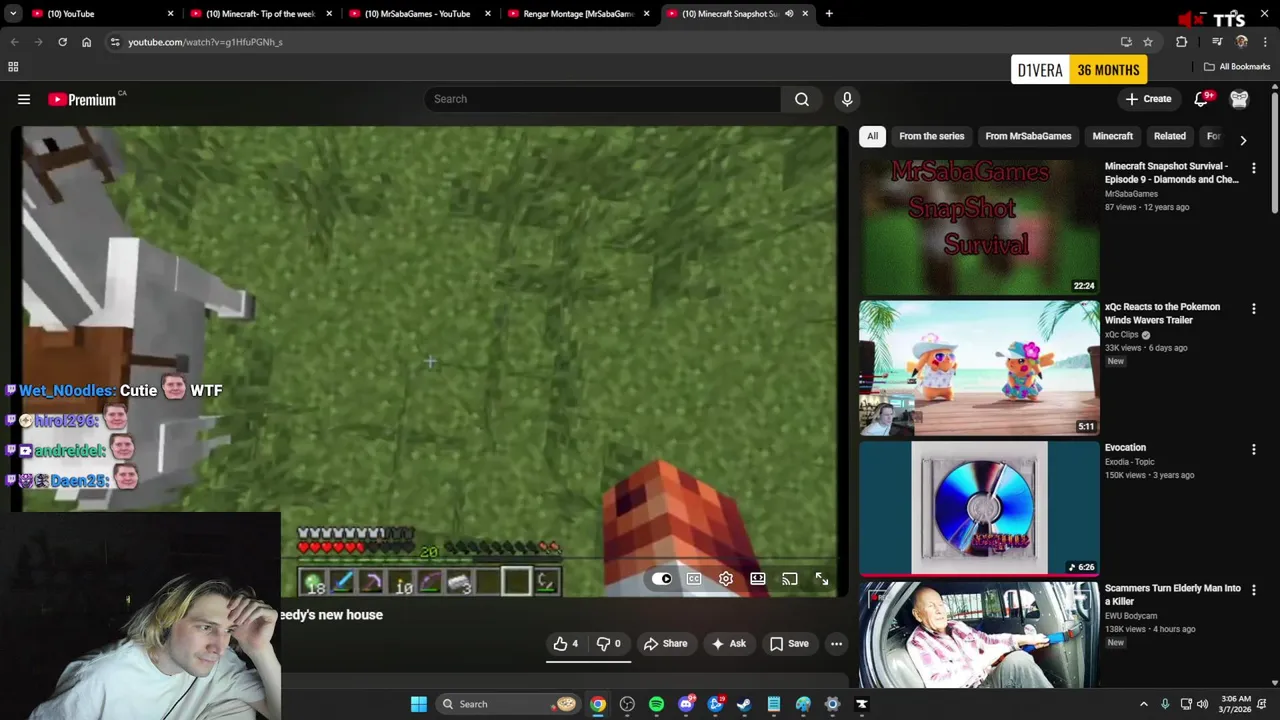The height and width of the screenshot is (720, 1280).
Task: Focus the YouTube search box
Action: (603, 99)
